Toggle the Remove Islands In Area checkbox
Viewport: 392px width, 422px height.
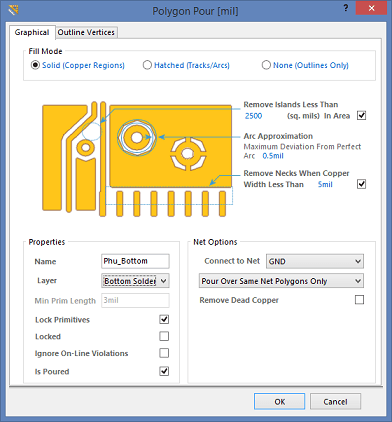point(362,116)
